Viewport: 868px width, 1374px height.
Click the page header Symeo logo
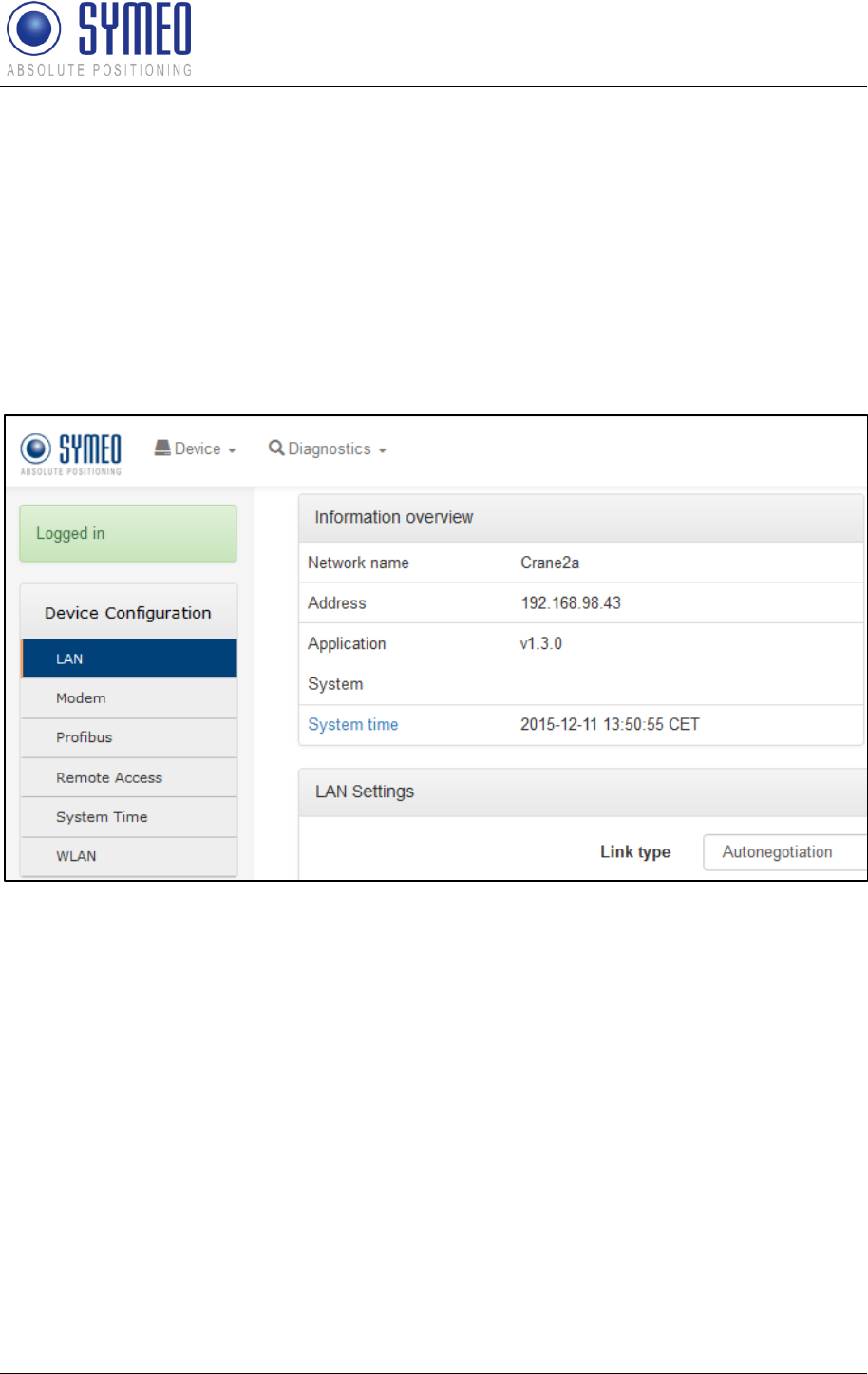[99, 39]
